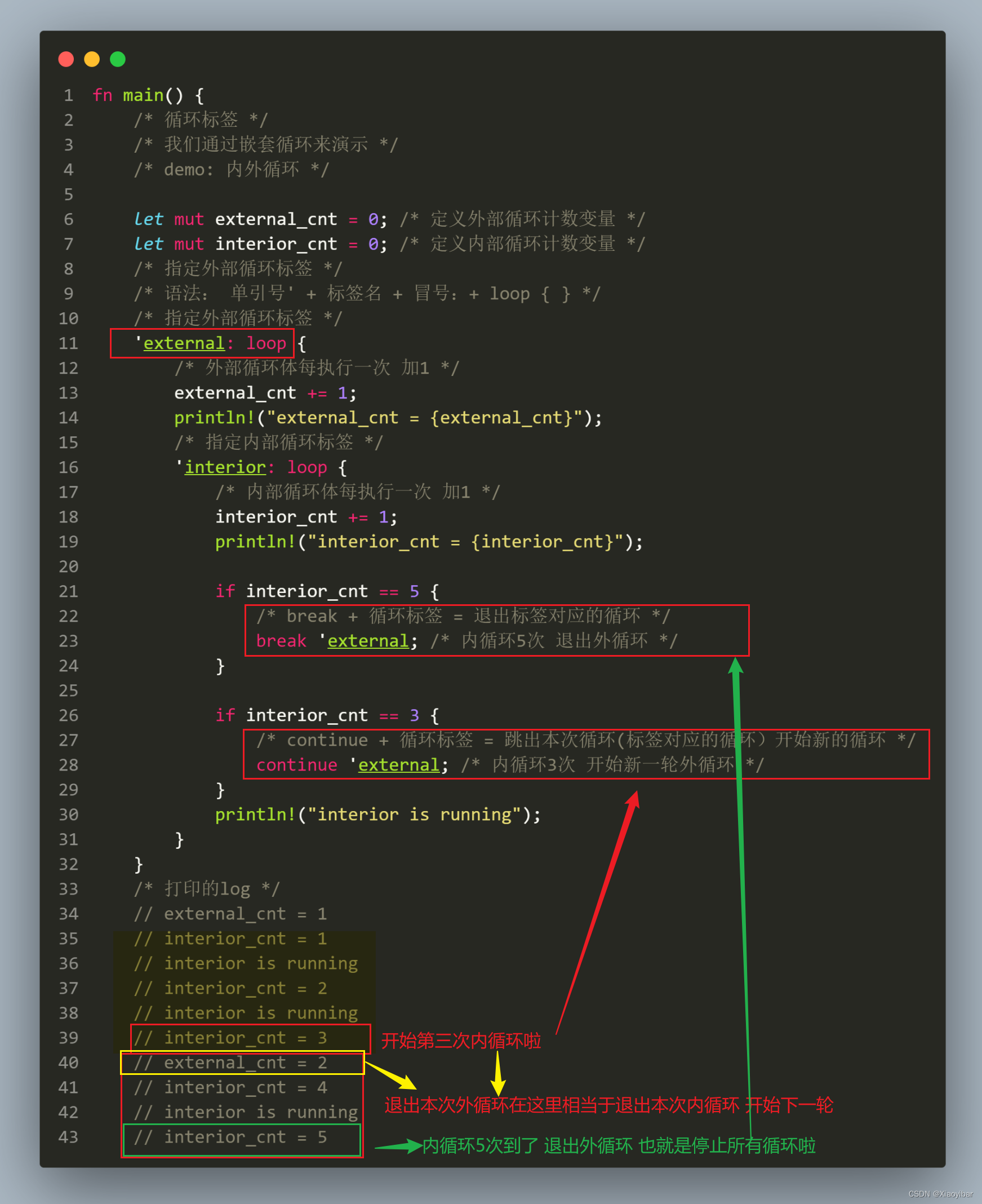Click the yellow minimize dot
This screenshot has width=982, height=1204.
(92, 59)
